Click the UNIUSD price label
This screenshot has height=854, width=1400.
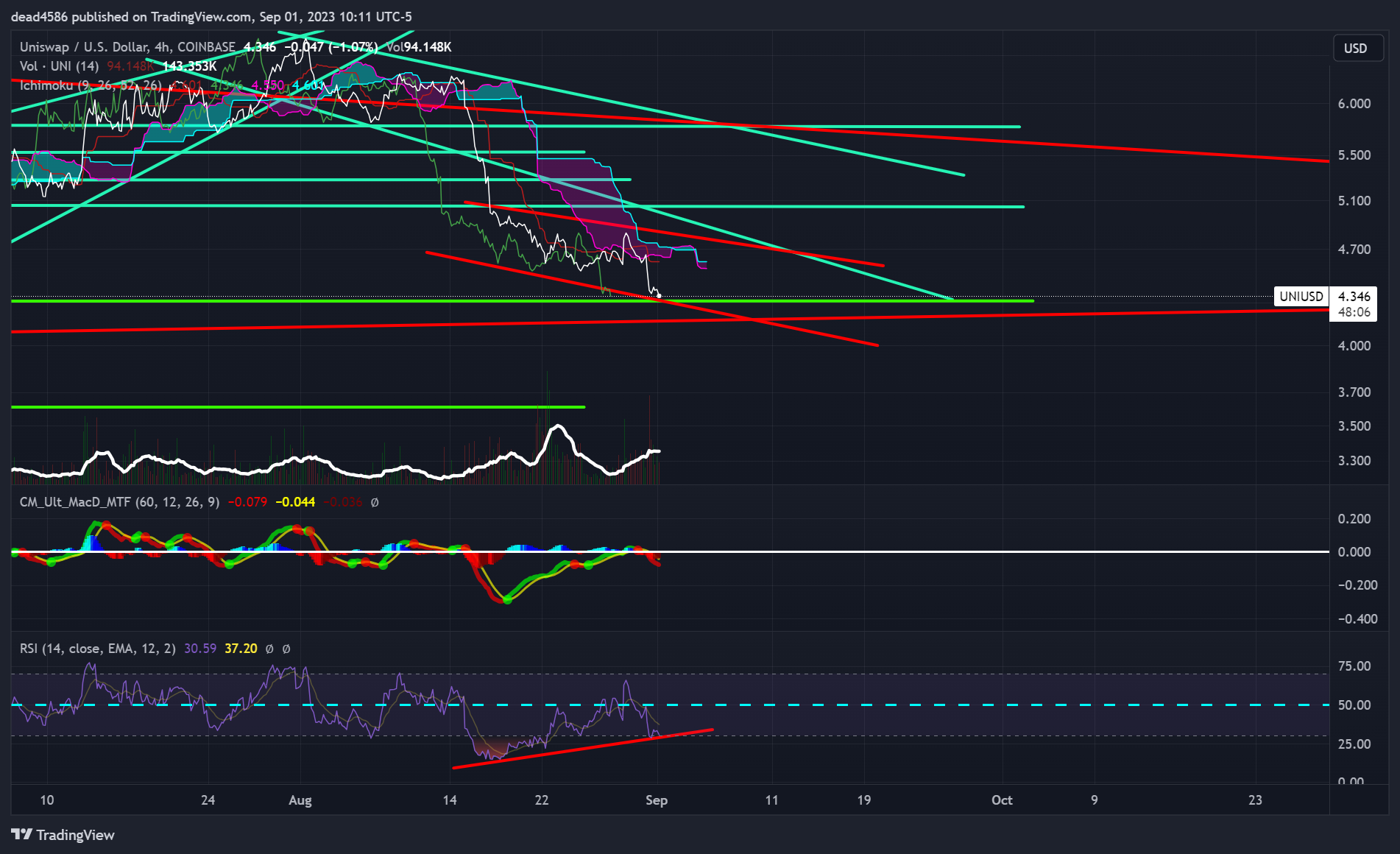point(1301,297)
